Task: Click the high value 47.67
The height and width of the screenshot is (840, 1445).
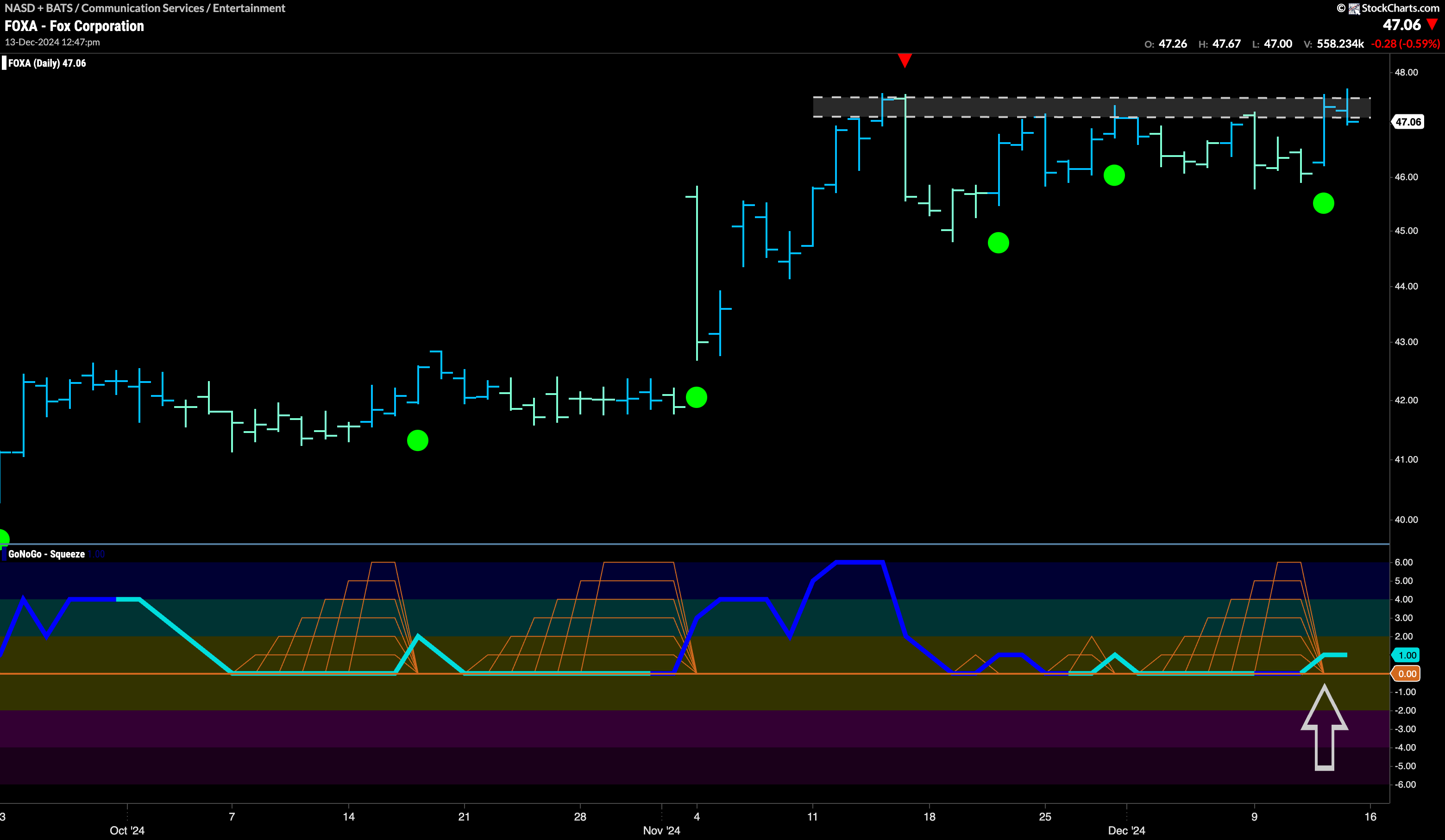Action: point(1226,44)
